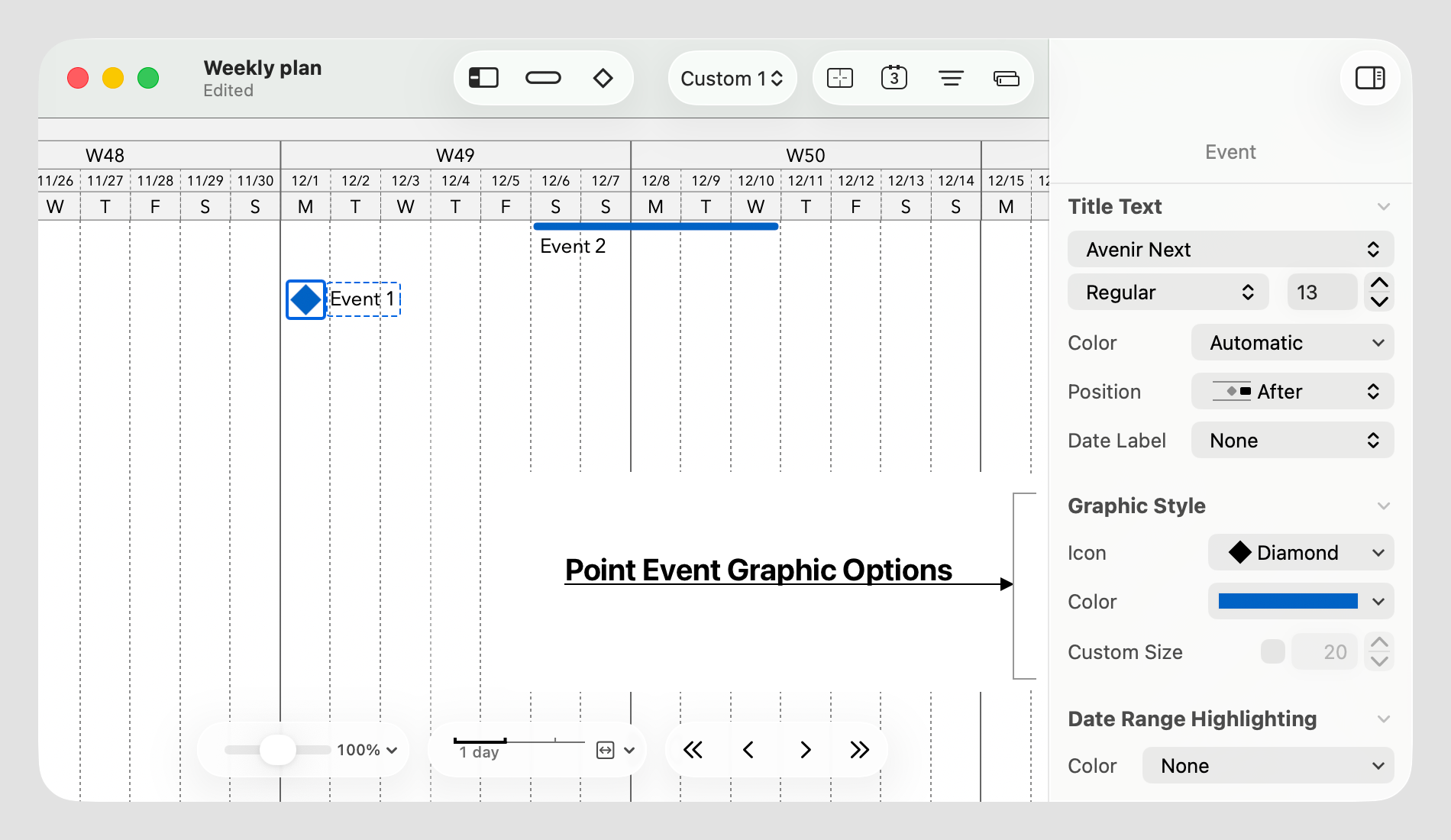1451x840 pixels.
Task: Select the Event 1 milestone on the chart
Action: 305,299
